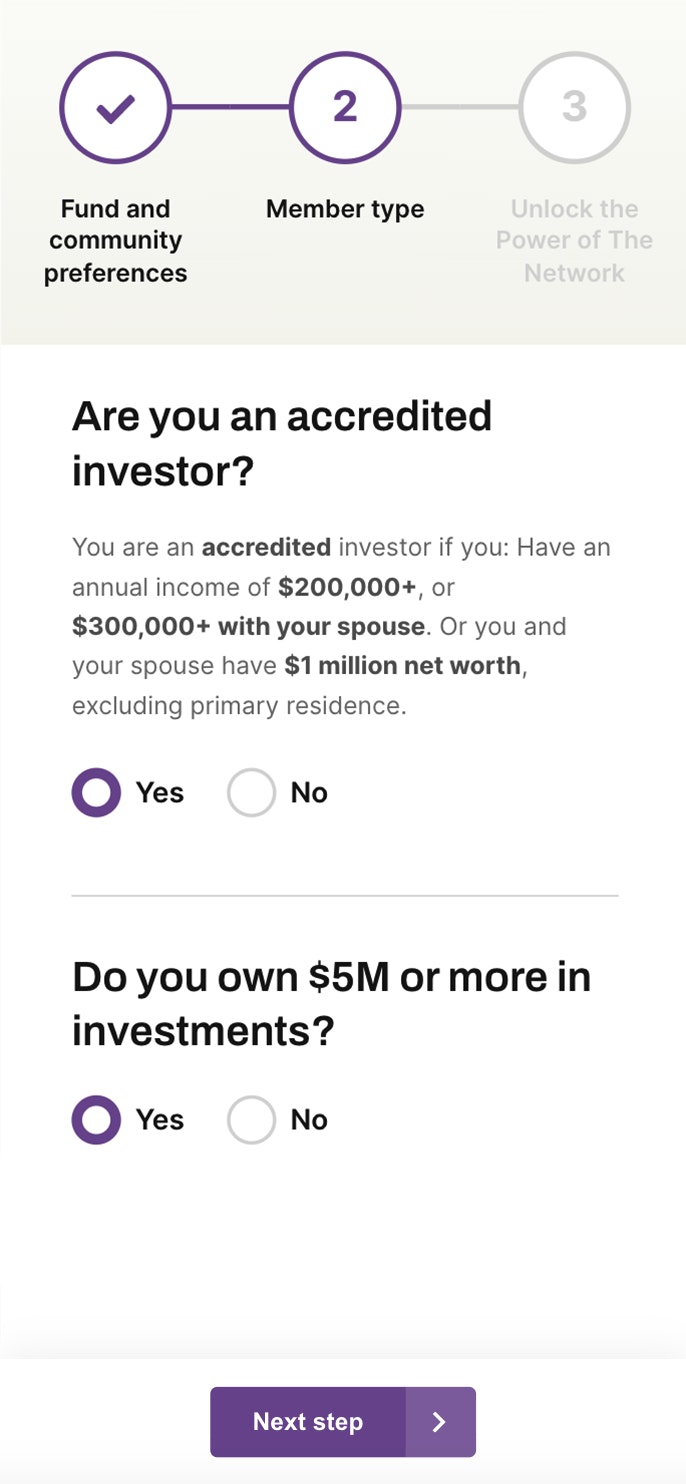This screenshot has height=1484, width=686.
Task: Click the purple arrow icon on Next step button
Action: tap(439, 1421)
